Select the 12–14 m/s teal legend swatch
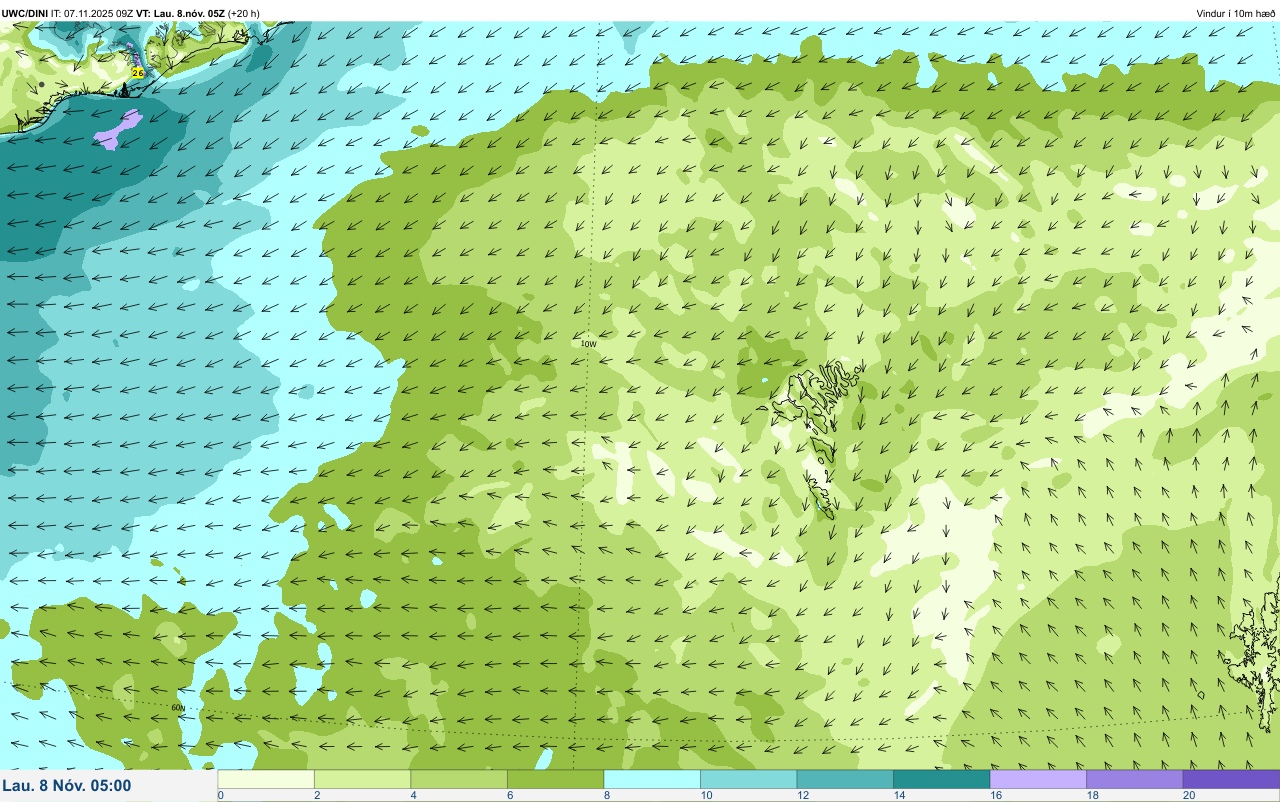 (x=845, y=779)
